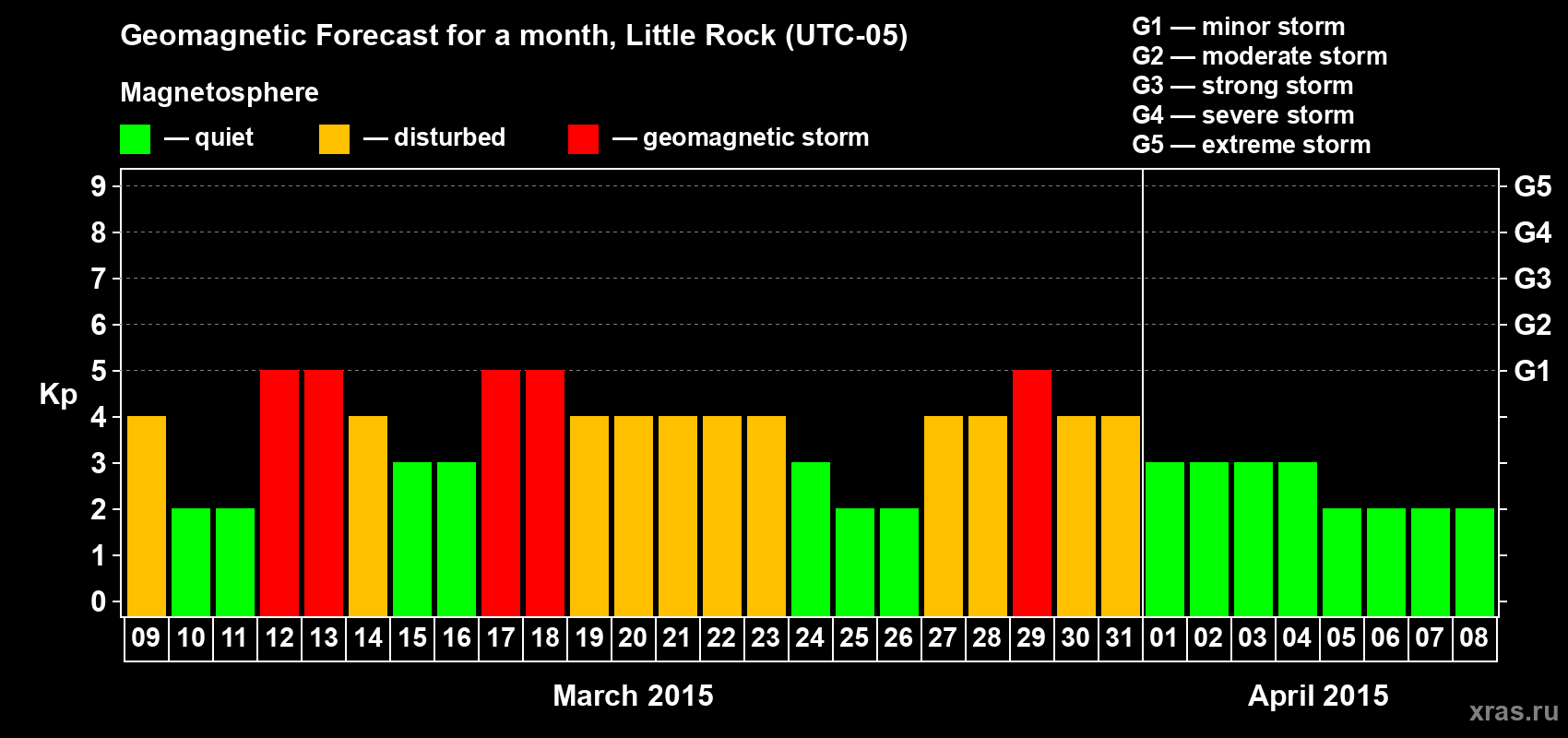
Task: Click the orange bar for March 19
Action: pyautogui.click(x=589, y=517)
